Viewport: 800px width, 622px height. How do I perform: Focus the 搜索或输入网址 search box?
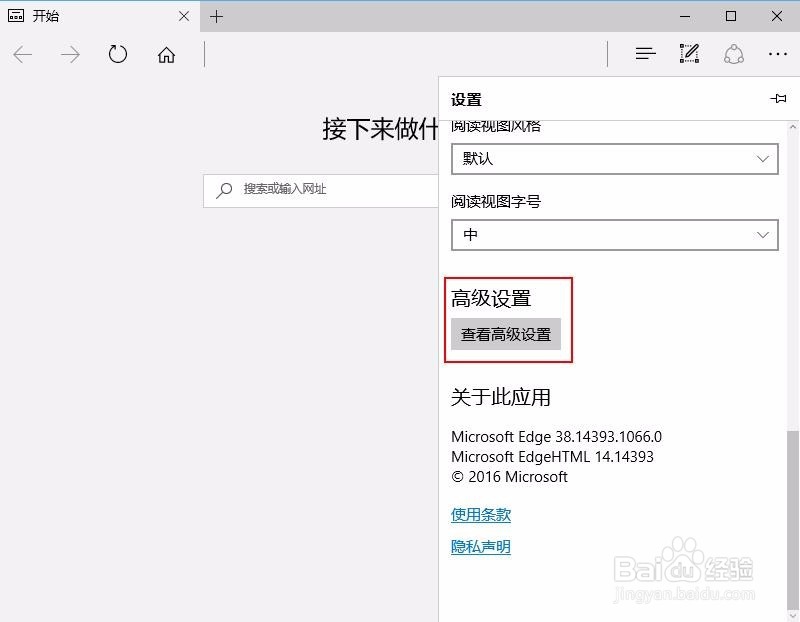point(321,191)
